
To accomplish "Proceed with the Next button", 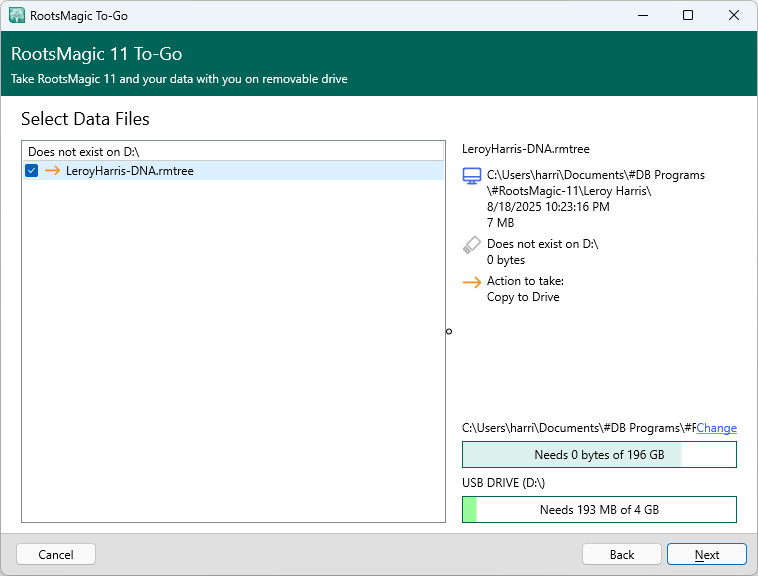I will click(707, 554).
